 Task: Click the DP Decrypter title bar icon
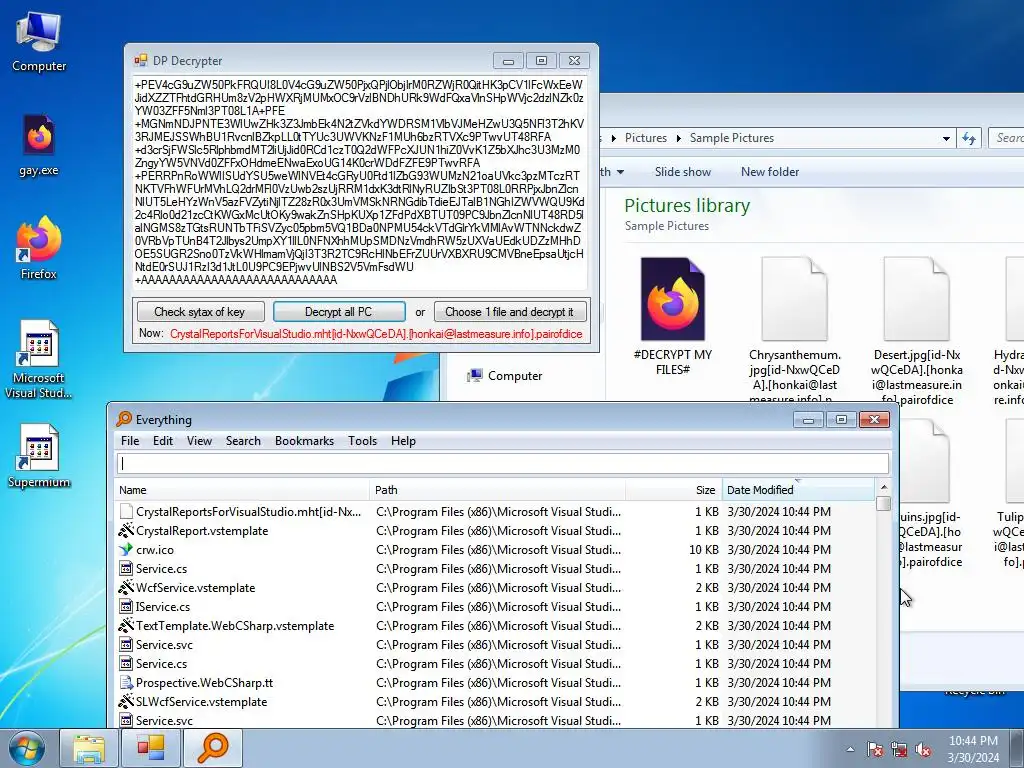tap(140, 61)
